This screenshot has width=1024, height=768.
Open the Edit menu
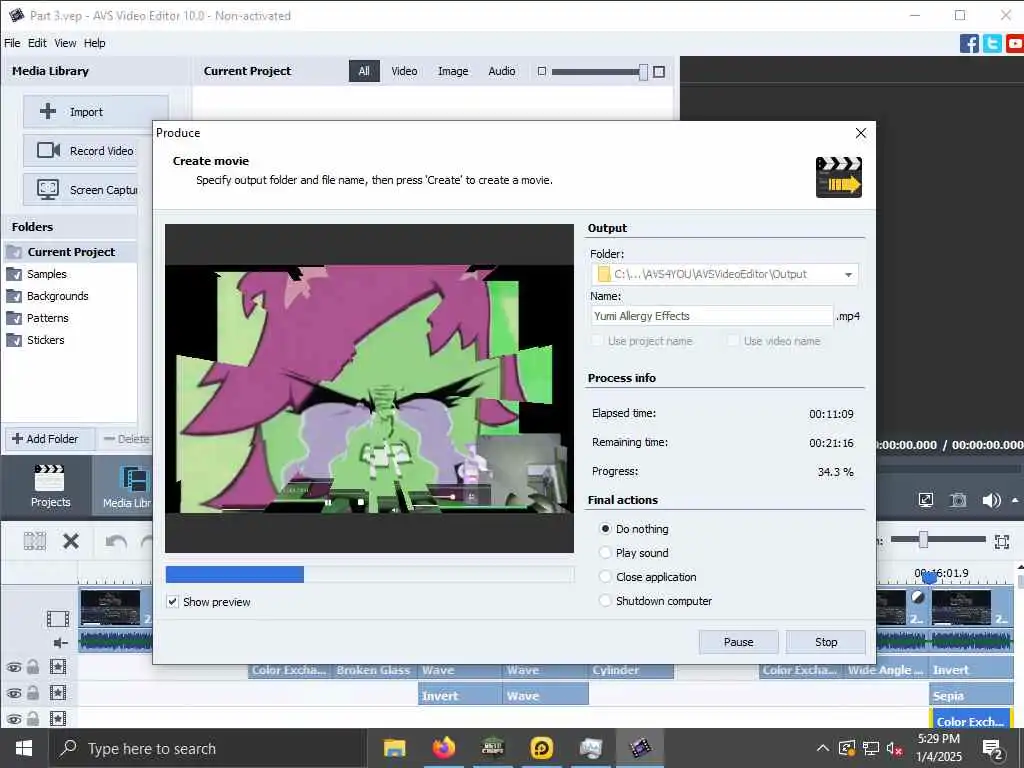37,43
